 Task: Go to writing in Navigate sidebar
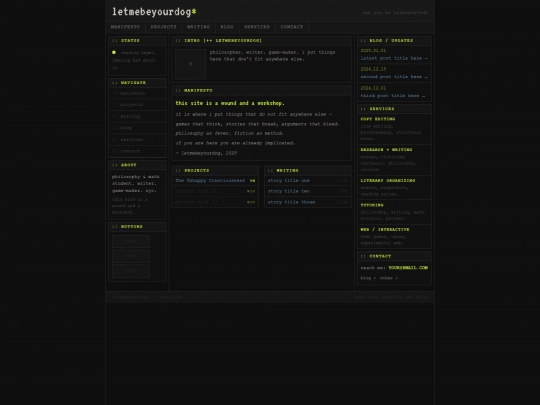137,116
